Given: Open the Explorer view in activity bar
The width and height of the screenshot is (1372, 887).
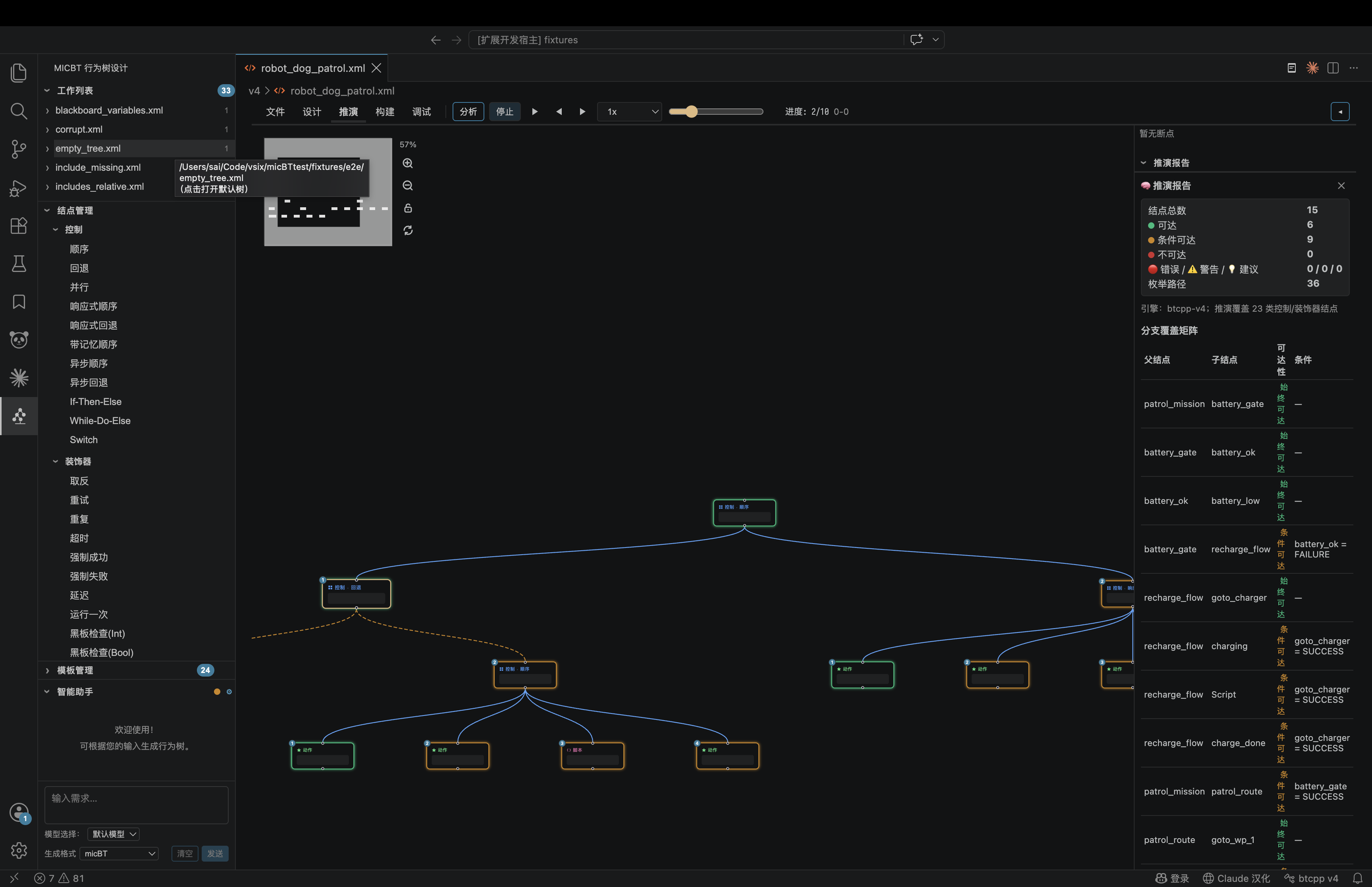Looking at the screenshot, I should click(19, 73).
